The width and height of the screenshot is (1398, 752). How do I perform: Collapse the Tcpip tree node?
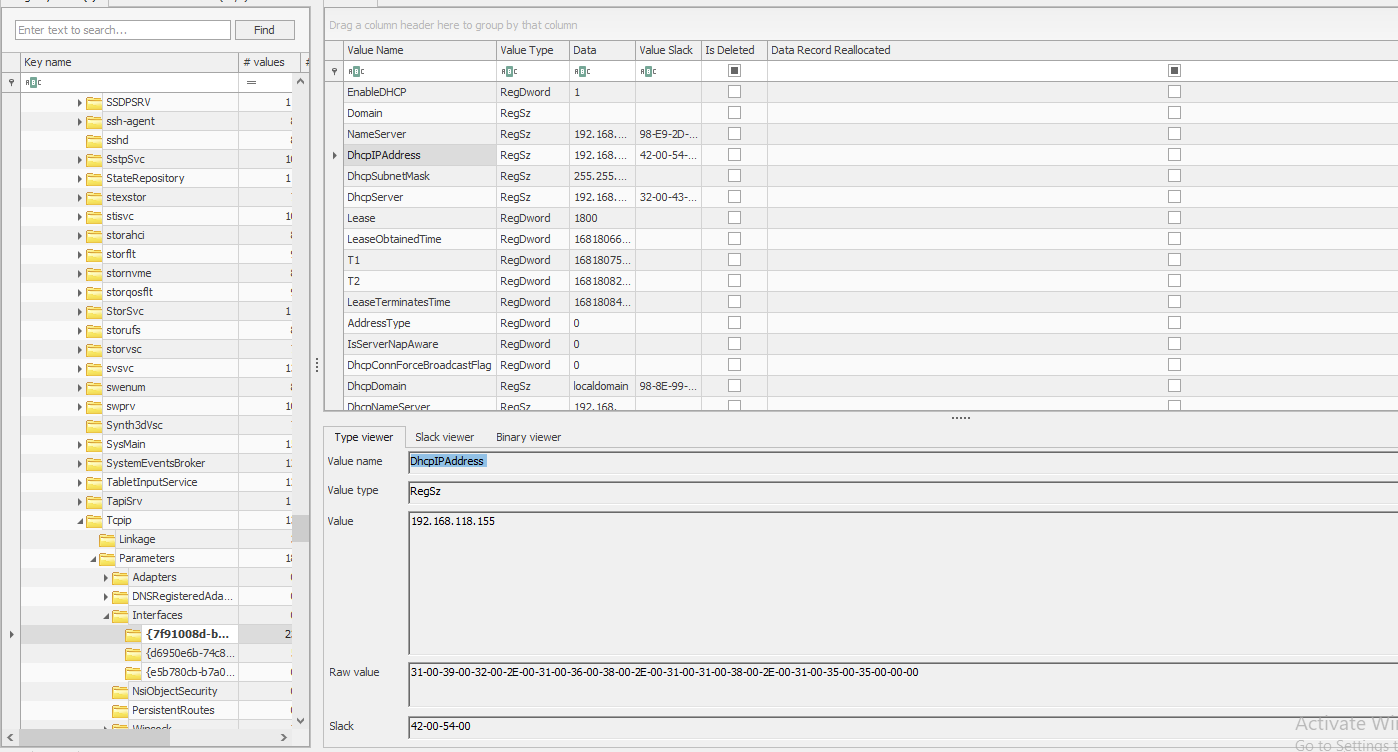80,521
